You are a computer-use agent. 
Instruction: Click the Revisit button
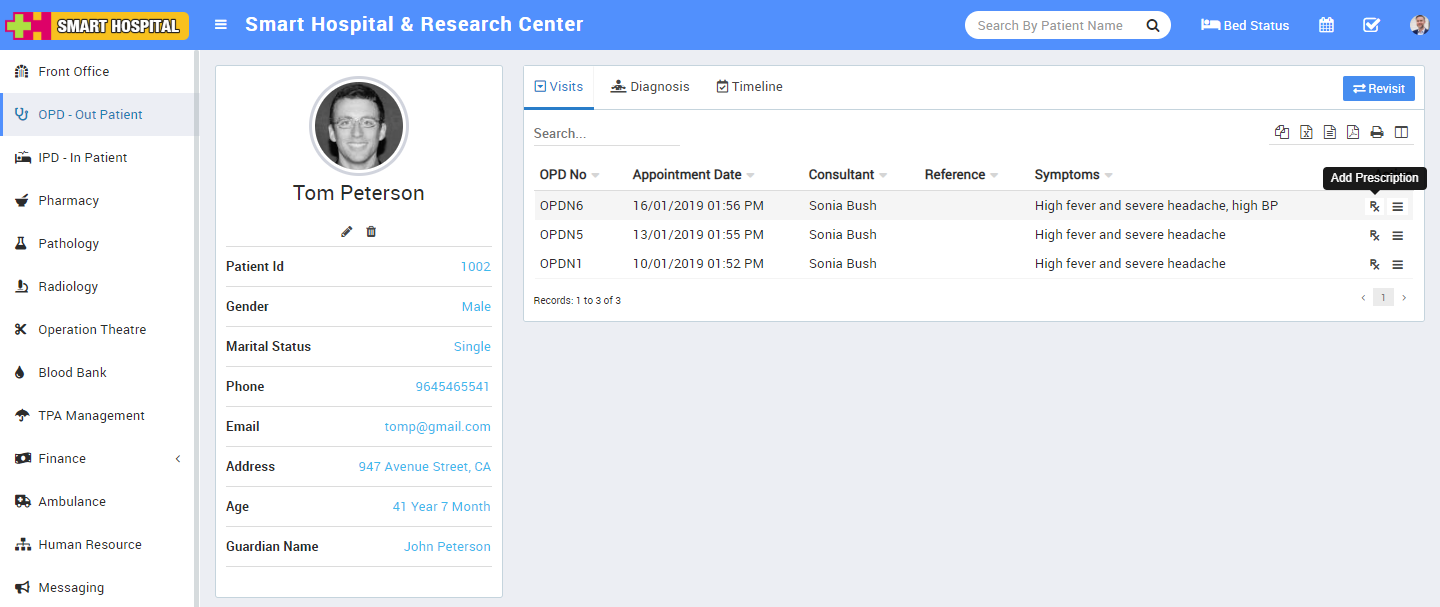pyautogui.click(x=1378, y=88)
